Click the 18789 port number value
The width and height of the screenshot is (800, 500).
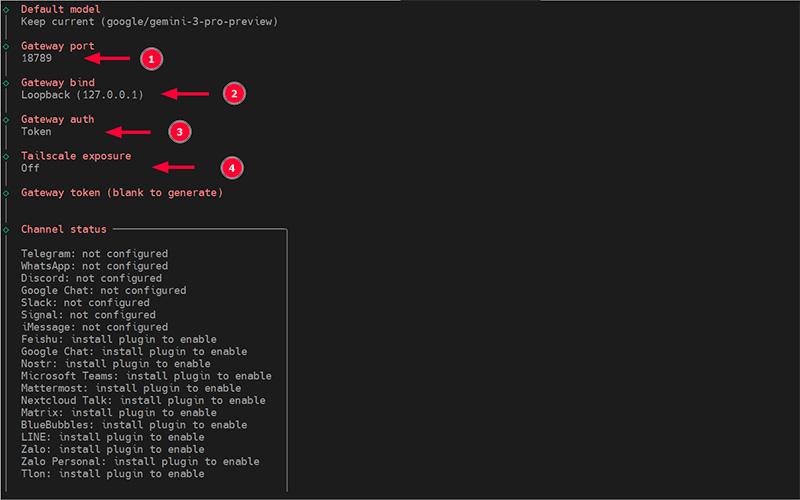pyautogui.click(x=36, y=58)
